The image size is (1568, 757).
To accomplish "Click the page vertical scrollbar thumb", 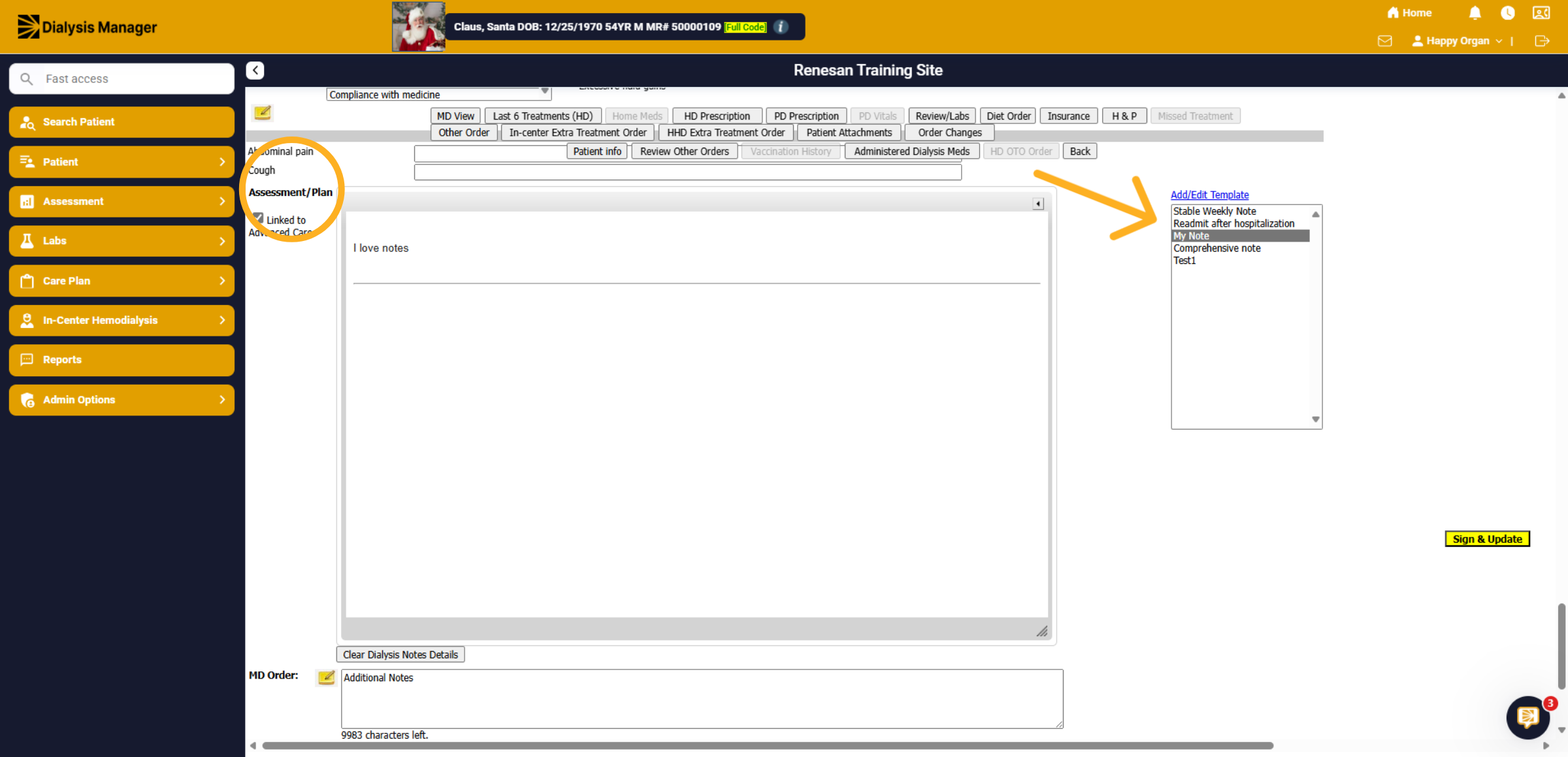I will (x=1561, y=645).
